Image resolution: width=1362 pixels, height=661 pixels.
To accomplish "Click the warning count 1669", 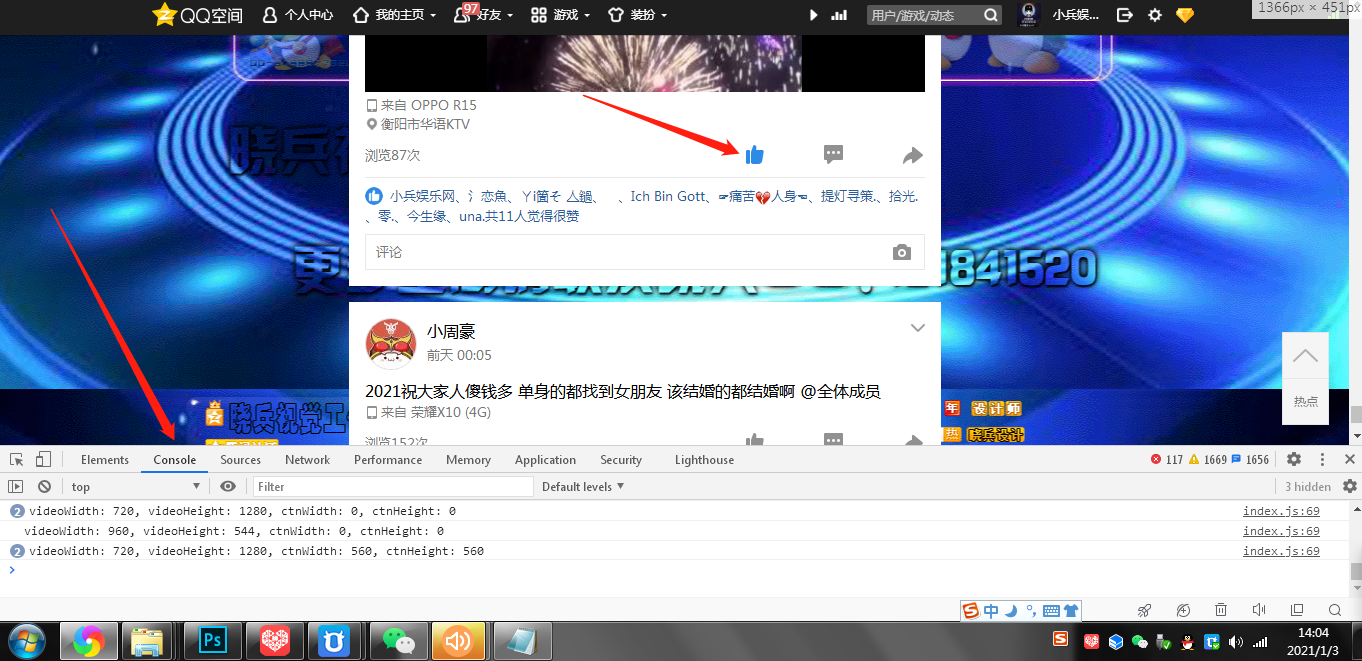I will (1208, 460).
